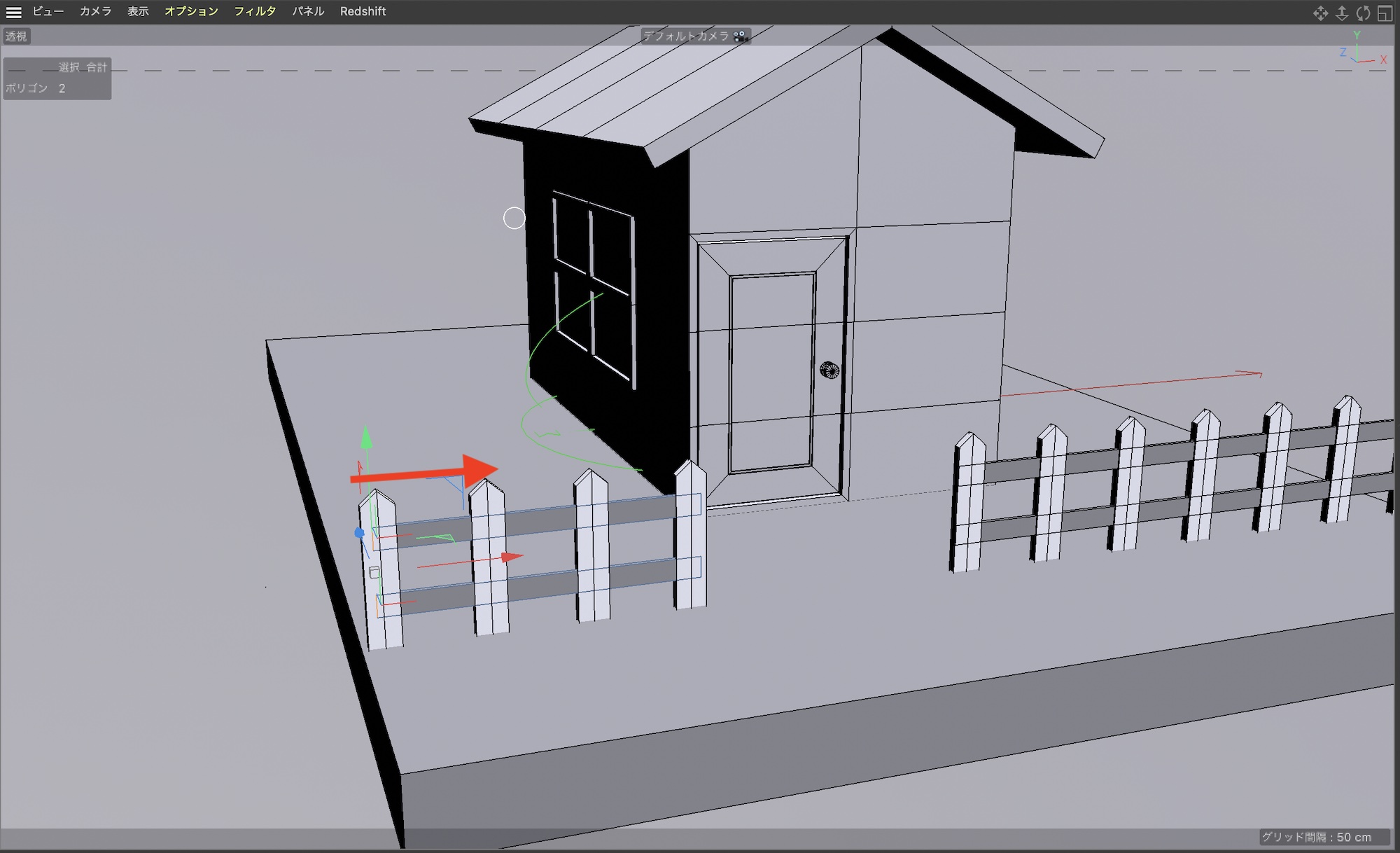Click the small red X-axis gizmo arrow
This screenshot has height=853, width=1400.
512,557
